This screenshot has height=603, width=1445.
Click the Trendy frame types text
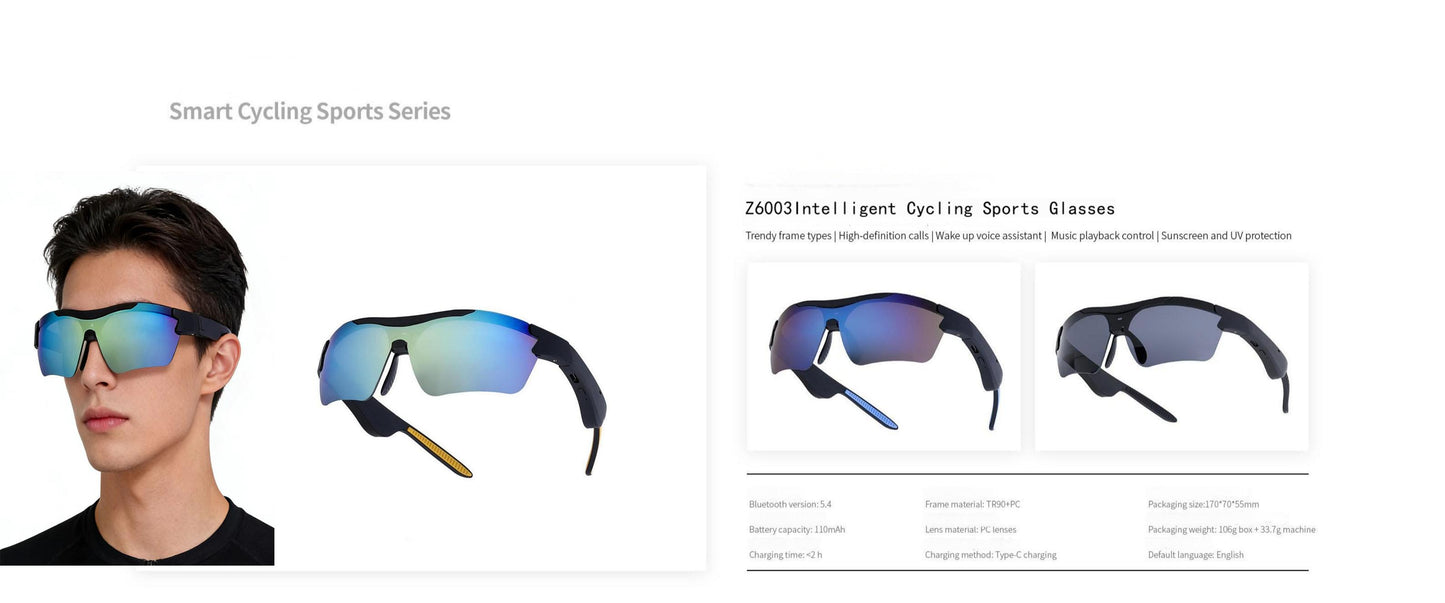pyautogui.click(x=788, y=236)
